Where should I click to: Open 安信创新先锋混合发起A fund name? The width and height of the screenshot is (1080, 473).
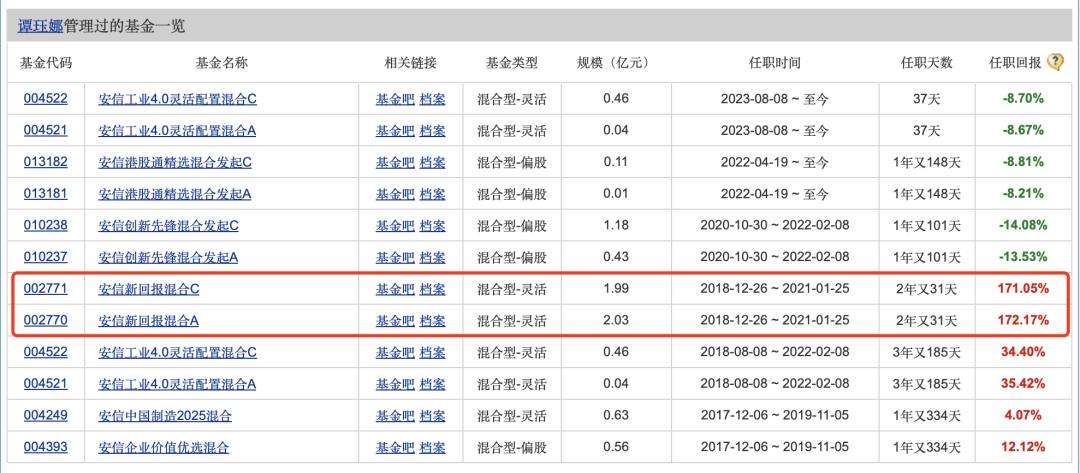click(168, 257)
